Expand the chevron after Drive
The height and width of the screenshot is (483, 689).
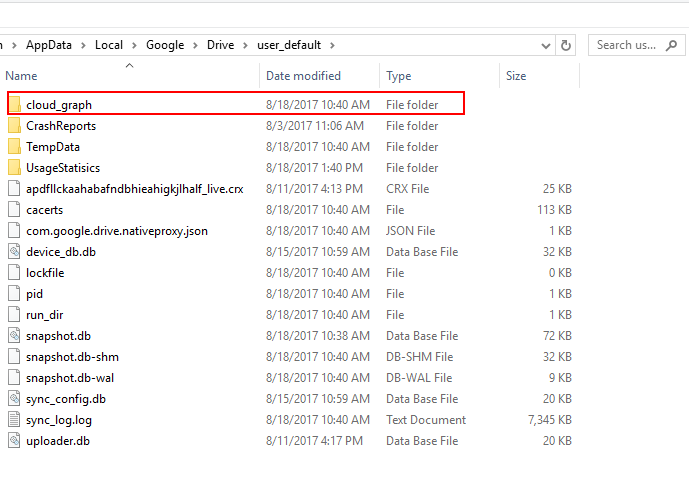coord(245,45)
